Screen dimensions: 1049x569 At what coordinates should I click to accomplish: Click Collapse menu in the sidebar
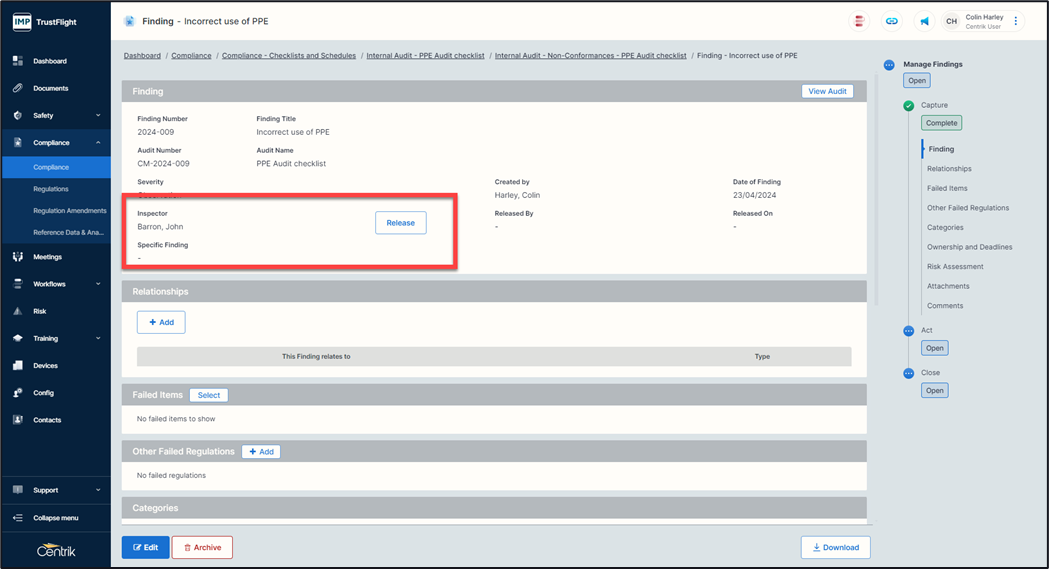[x=55, y=518]
